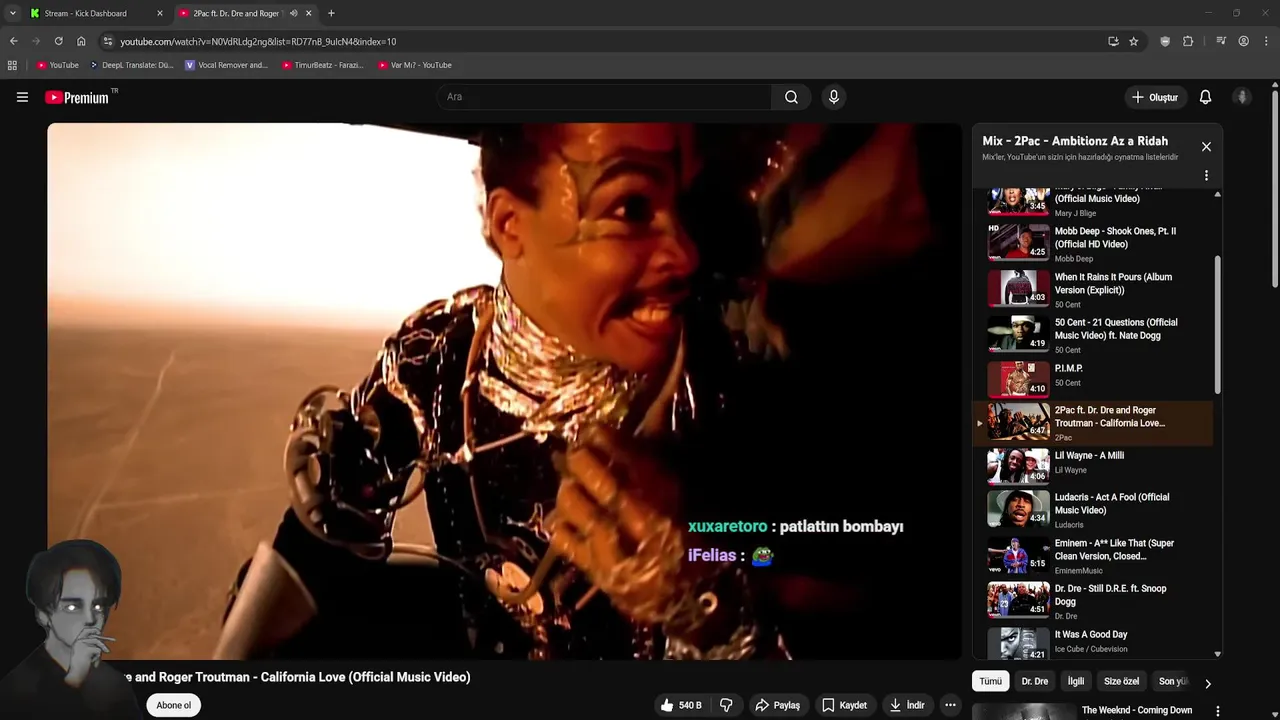Open options for The Weeknd - Coming Down
Viewport: 1280px width, 720px height.
pos(1217,711)
